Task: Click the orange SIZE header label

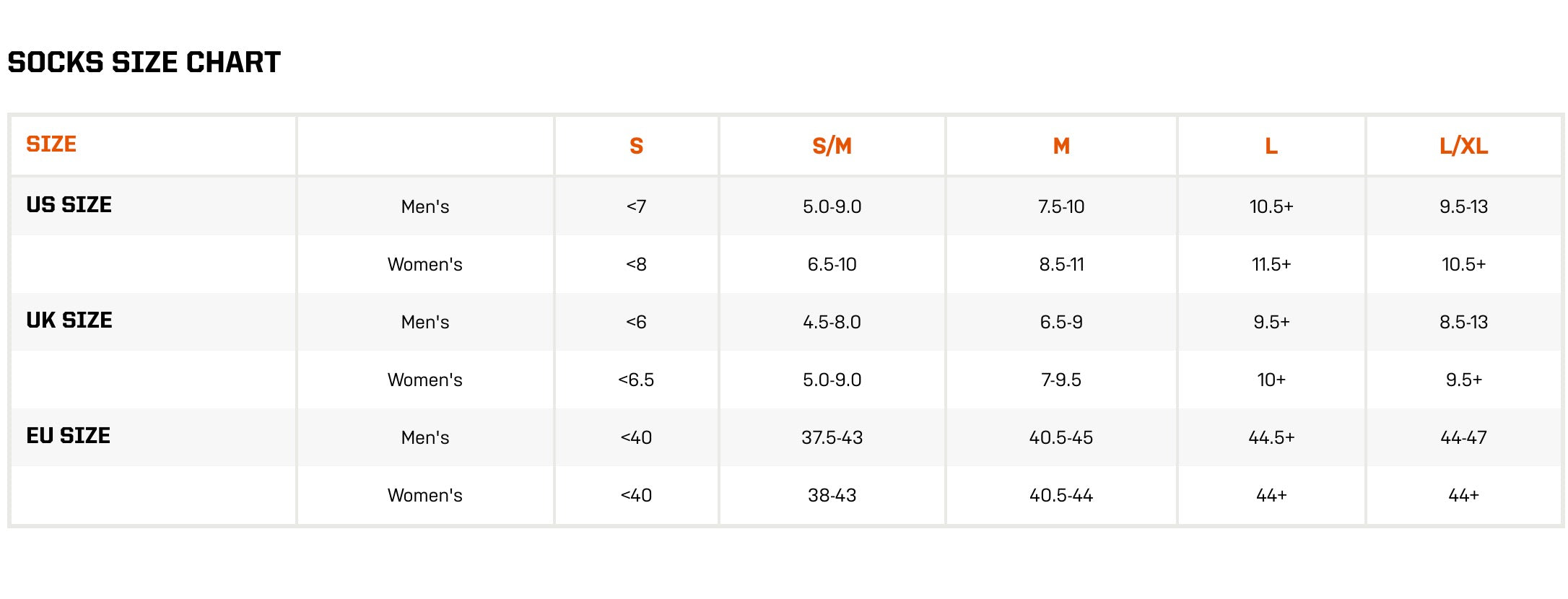Action: [51, 144]
